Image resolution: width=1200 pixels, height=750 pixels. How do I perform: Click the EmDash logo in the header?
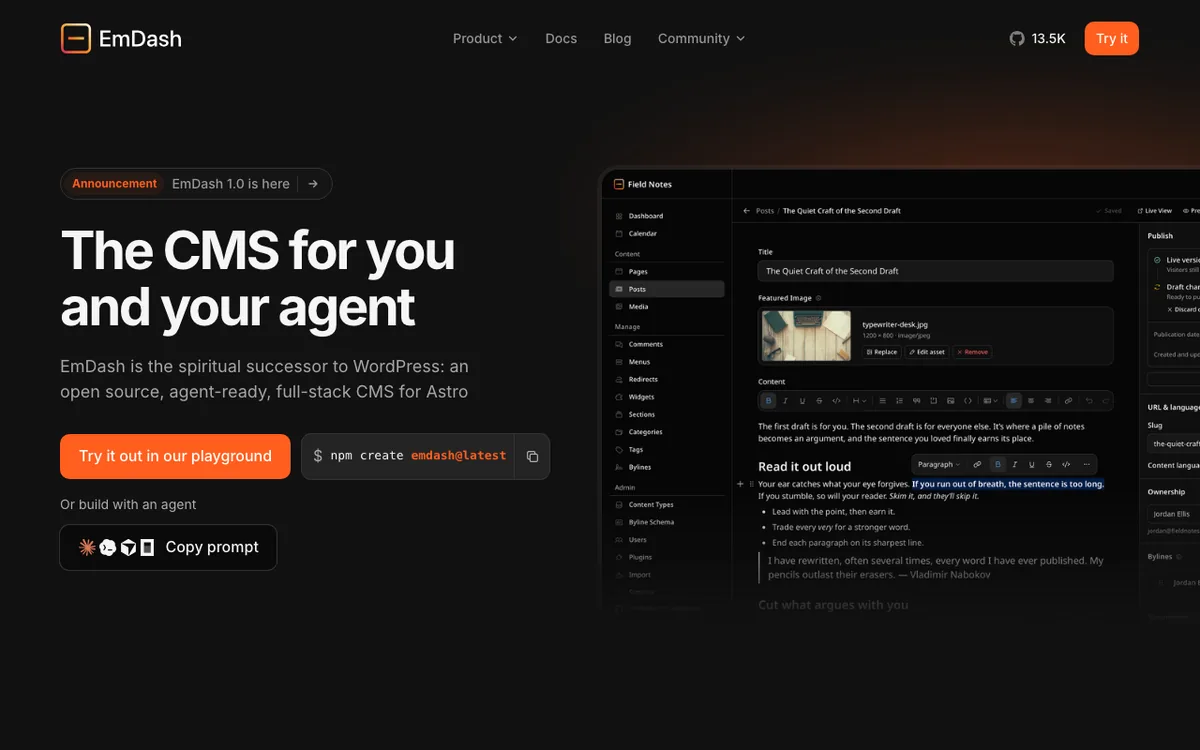tap(121, 39)
